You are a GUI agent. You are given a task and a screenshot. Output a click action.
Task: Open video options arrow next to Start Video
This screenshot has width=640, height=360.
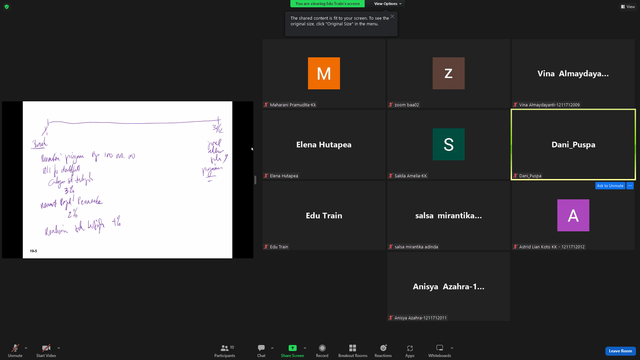(58, 348)
